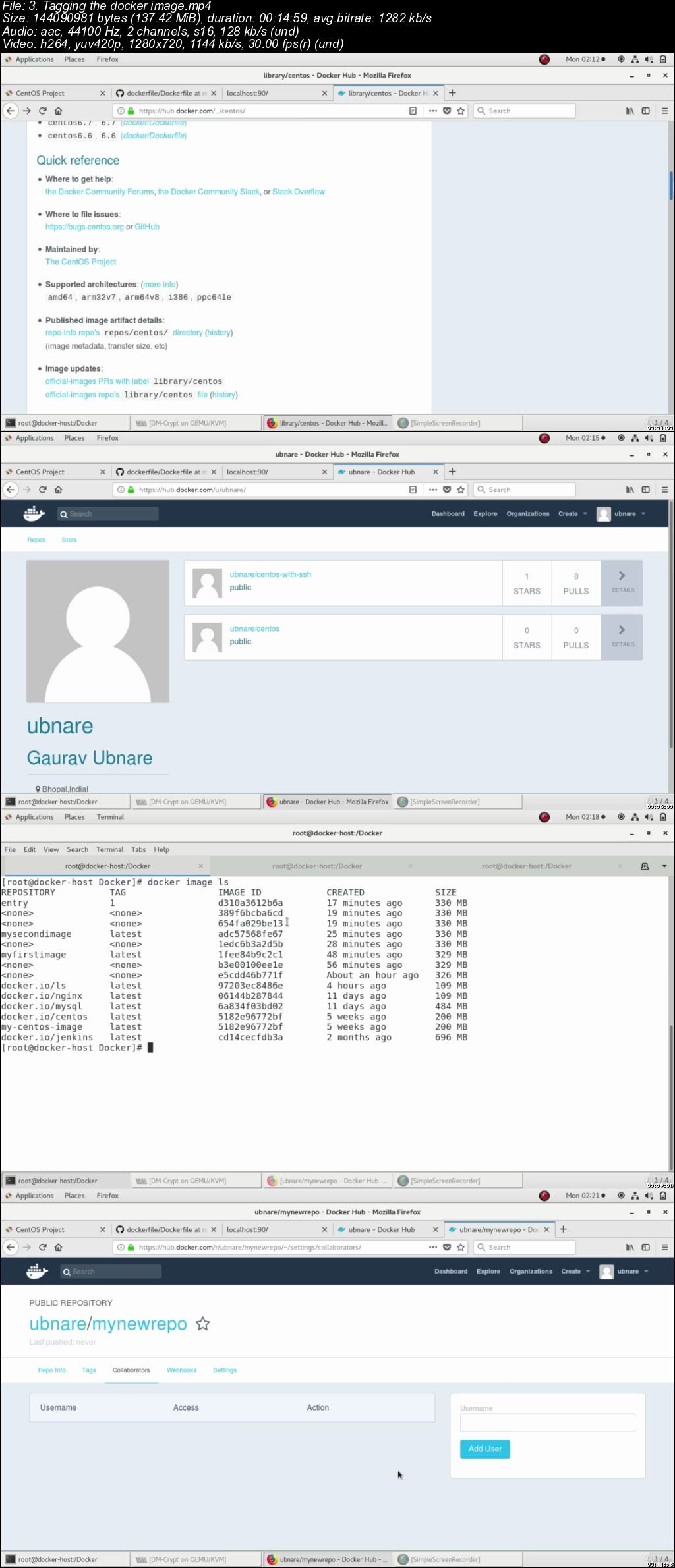
Task: Open the sidebar icon in the ubnare - Docker Hub window
Action: point(646,490)
